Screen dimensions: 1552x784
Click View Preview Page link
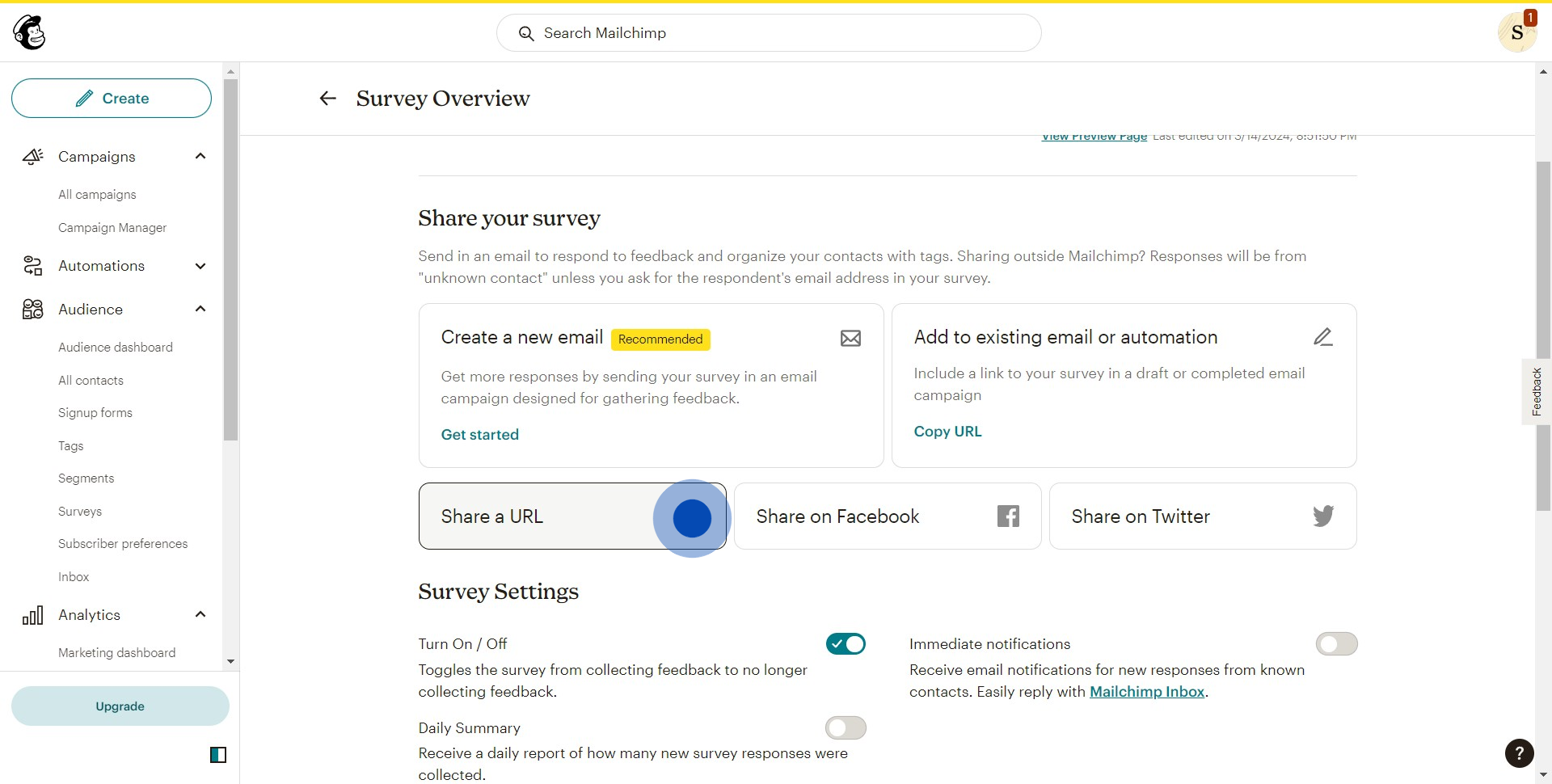[x=1094, y=137]
